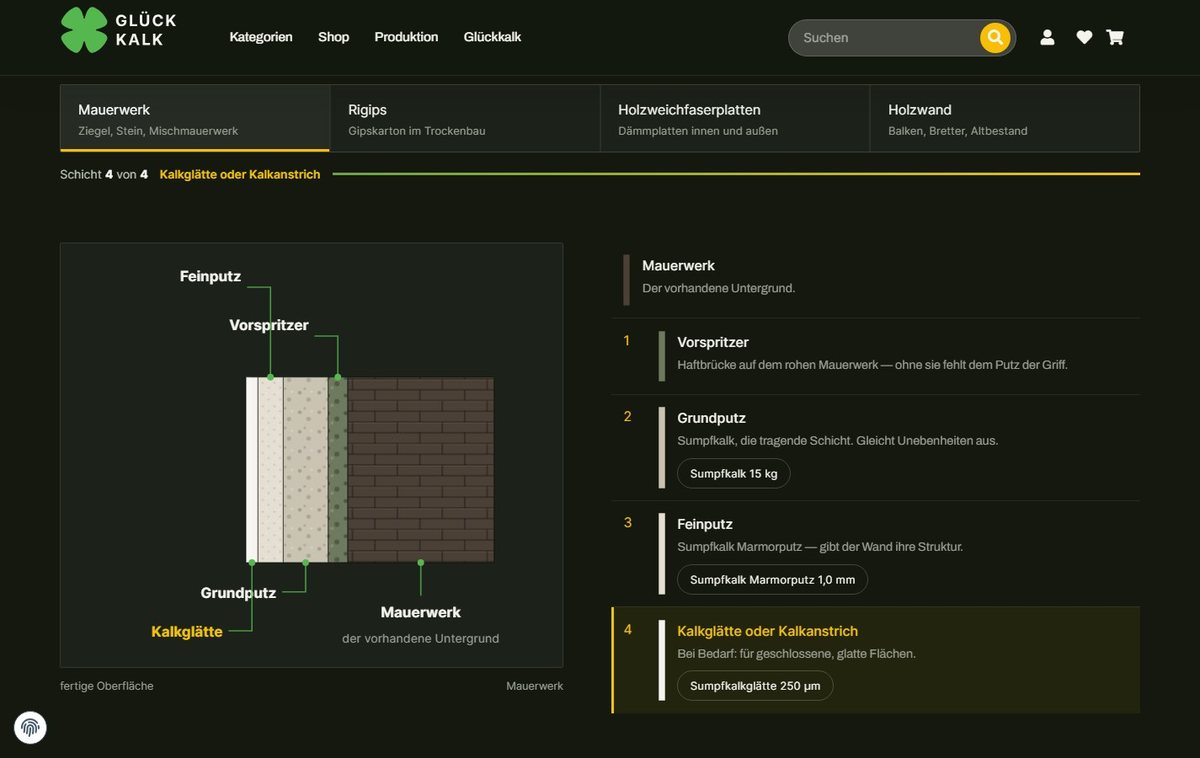Click the 'Schicht 4 von 4' text
1200x758 pixels.
click(104, 174)
